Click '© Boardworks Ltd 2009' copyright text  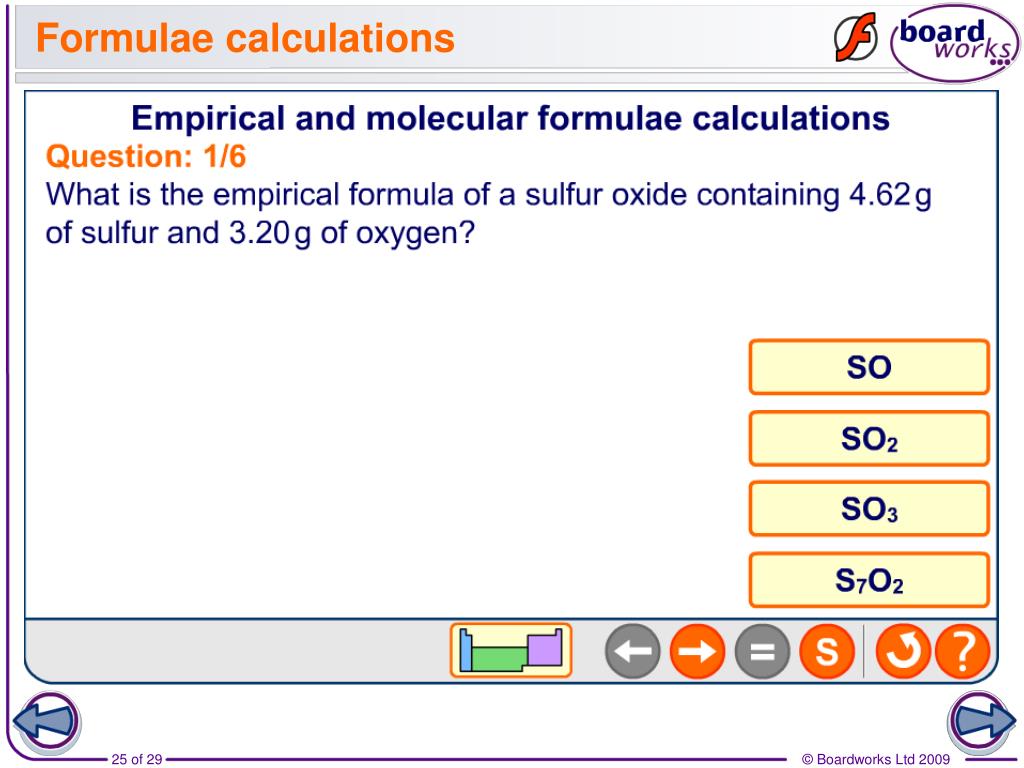876,759
